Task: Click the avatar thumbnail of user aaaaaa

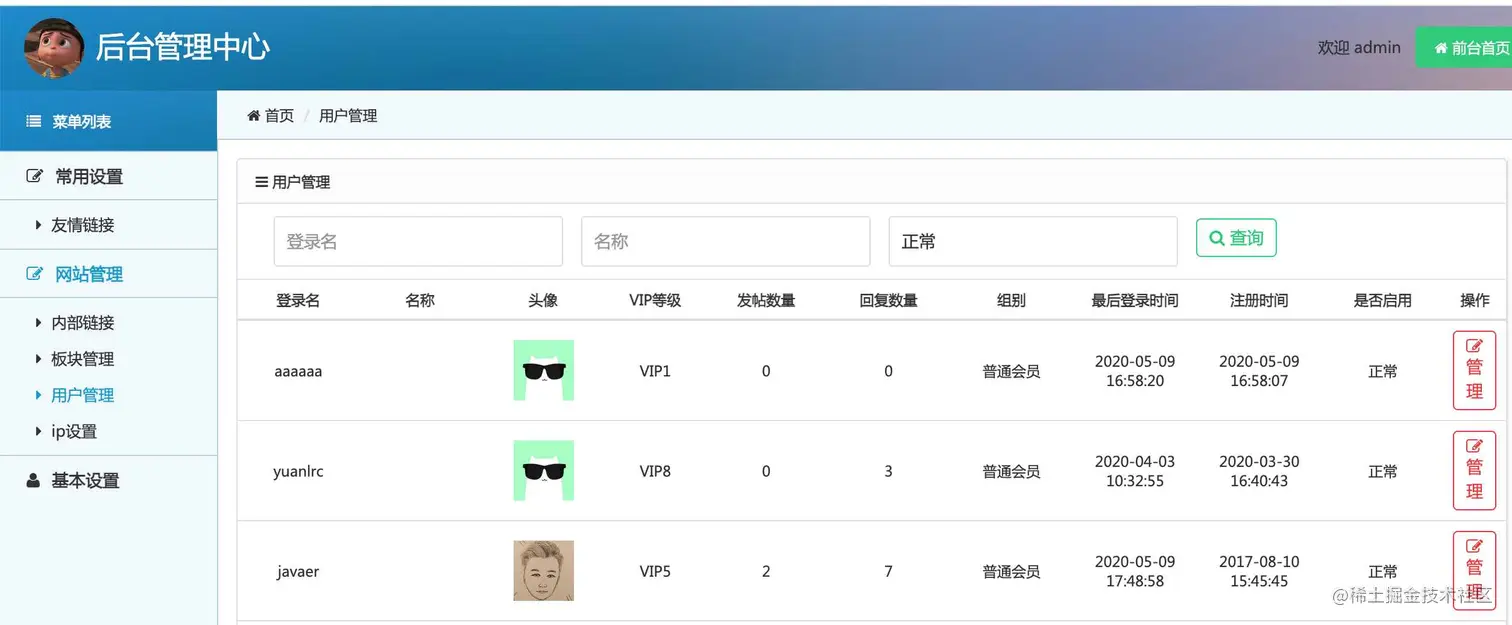Action: coord(543,371)
